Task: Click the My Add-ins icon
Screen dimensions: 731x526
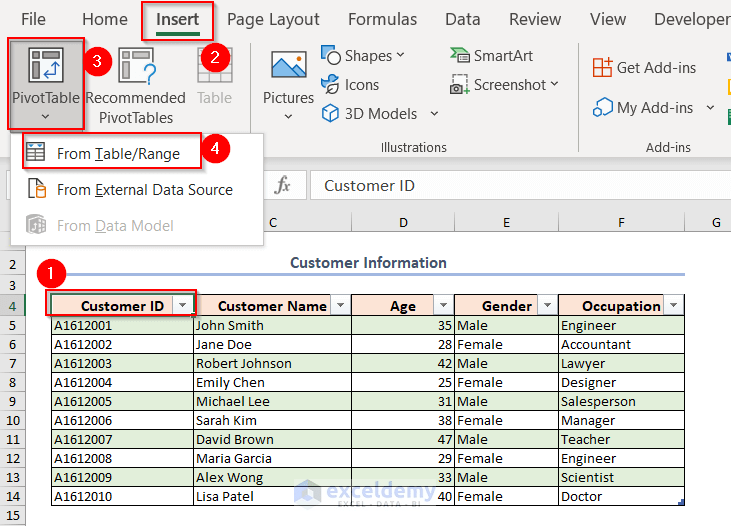Action: click(x=602, y=107)
